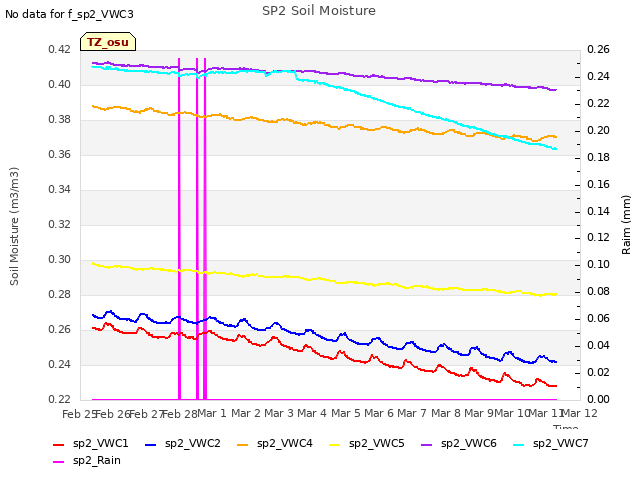Click the Mar 1 date tick label
The width and height of the screenshot is (640, 480).
click(x=212, y=414)
